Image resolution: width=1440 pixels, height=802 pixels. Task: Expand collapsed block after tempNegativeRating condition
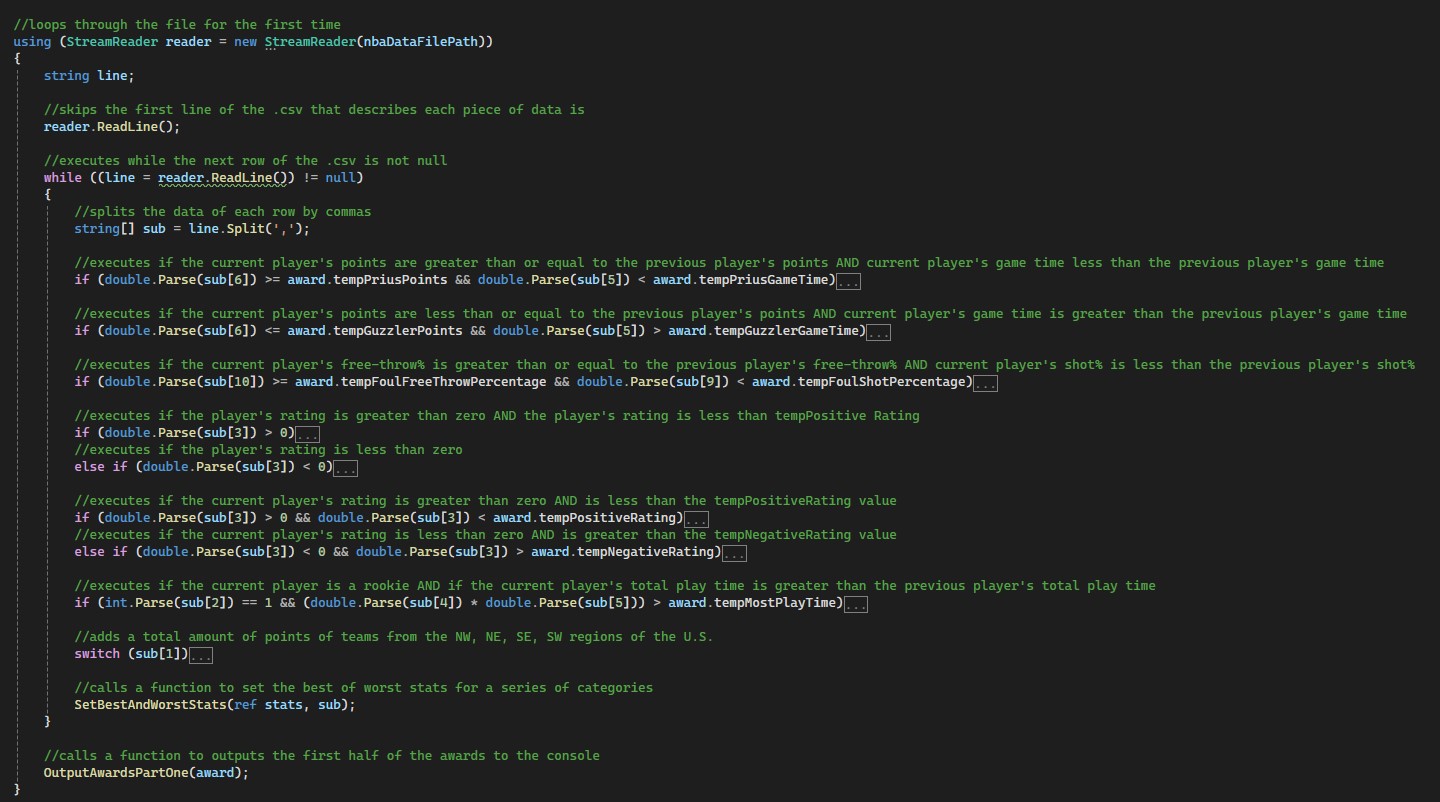click(734, 553)
